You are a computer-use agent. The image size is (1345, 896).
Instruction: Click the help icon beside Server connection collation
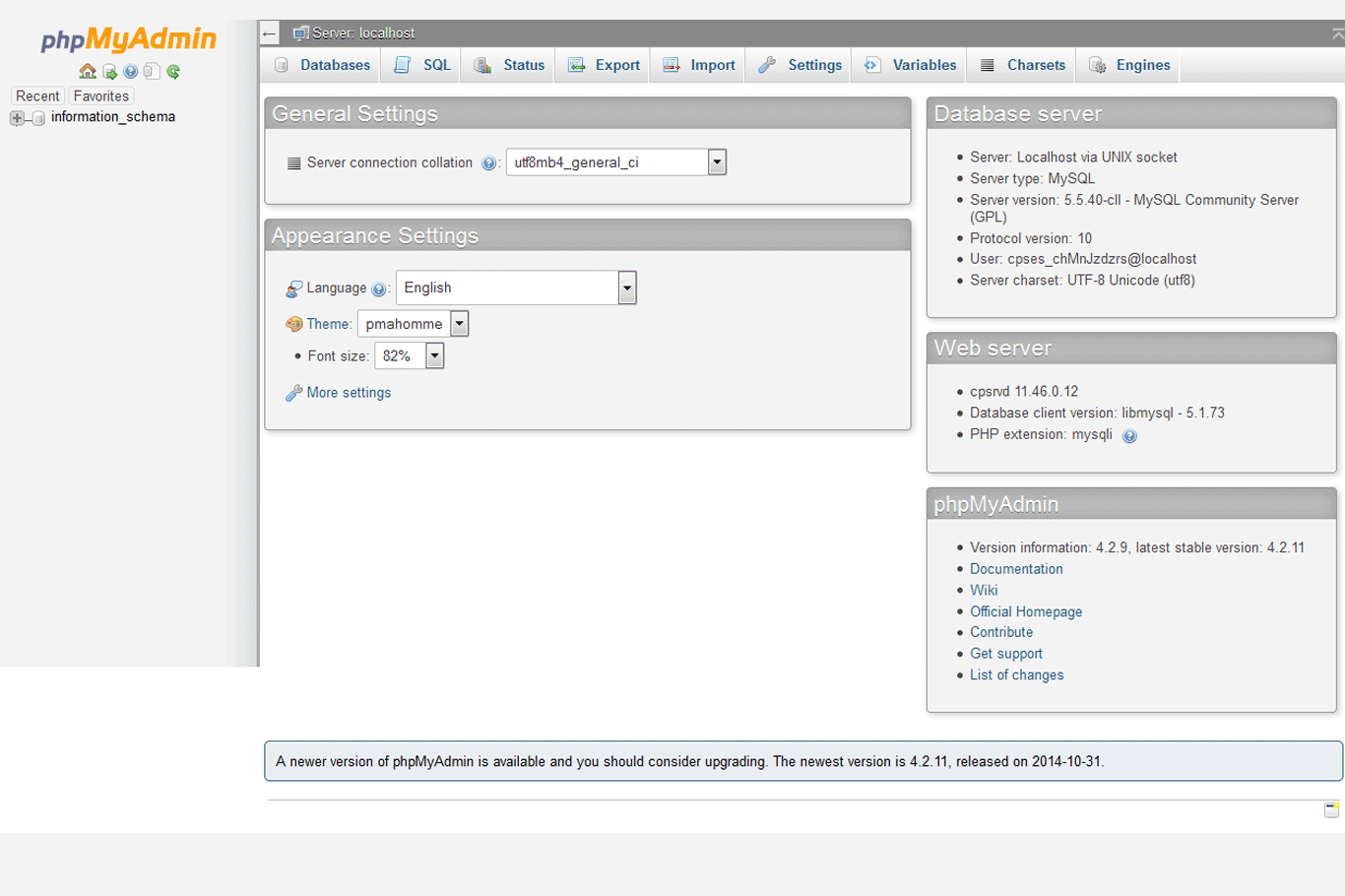(x=489, y=163)
